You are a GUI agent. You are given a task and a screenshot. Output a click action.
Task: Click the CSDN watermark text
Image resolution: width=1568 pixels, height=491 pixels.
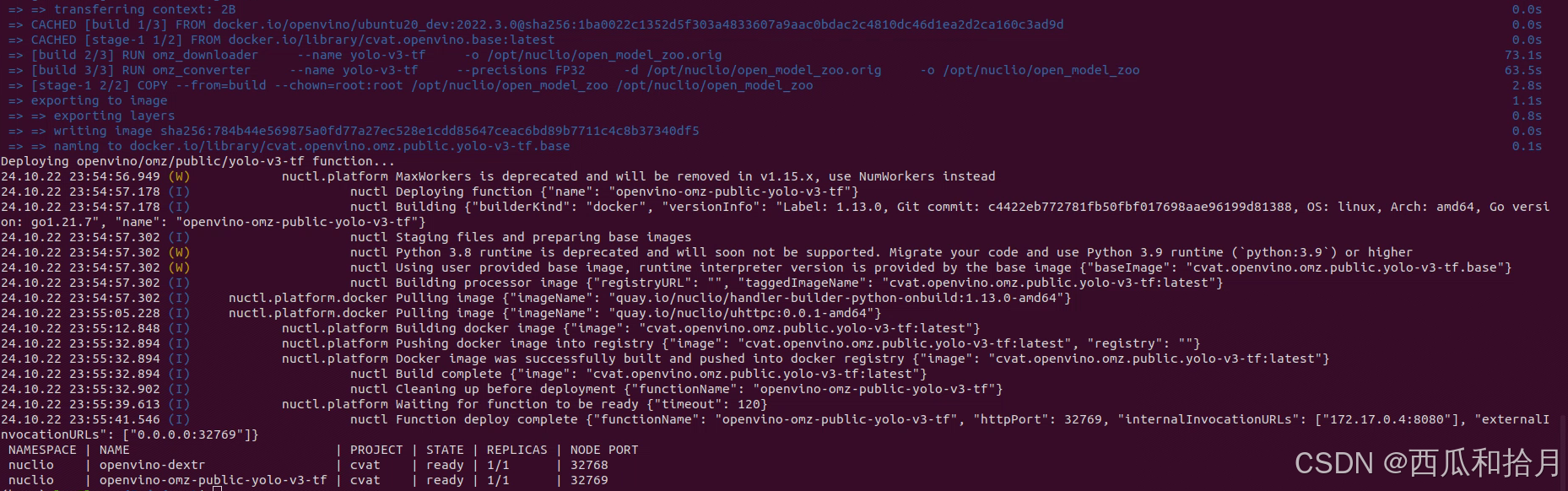(x=1426, y=462)
